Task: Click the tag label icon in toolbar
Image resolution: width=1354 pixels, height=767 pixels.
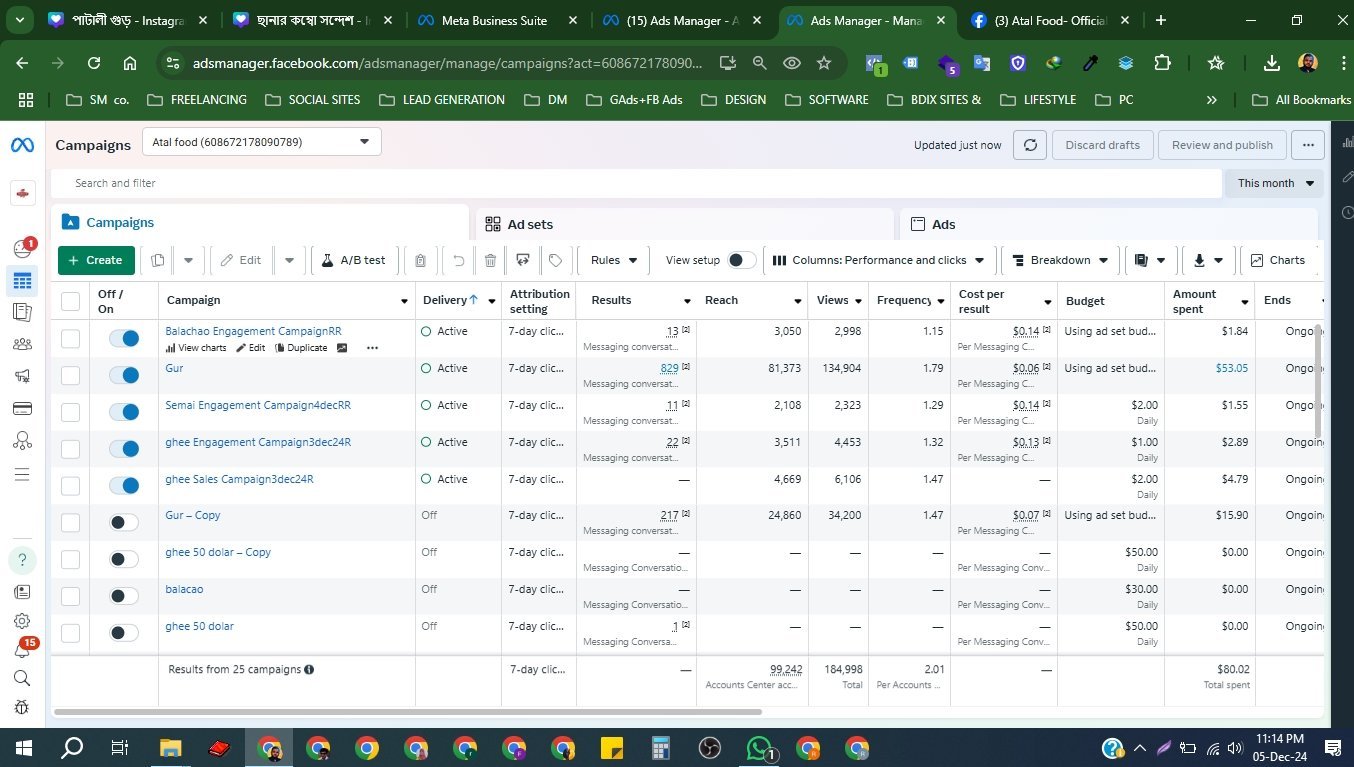Action: point(555,260)
